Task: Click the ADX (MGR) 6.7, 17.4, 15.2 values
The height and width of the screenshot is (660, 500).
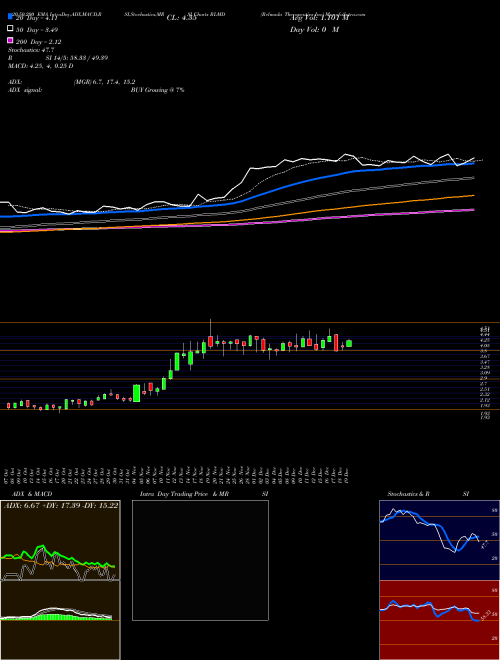Action: tap(104, 82)
